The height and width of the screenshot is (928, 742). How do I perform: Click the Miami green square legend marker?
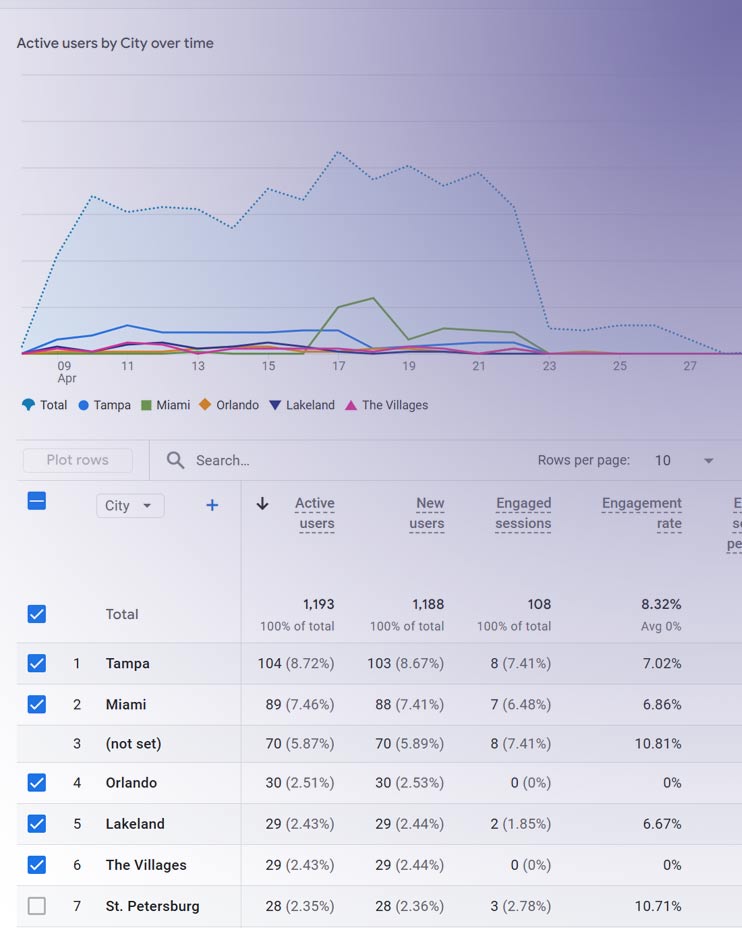(146, 405)
